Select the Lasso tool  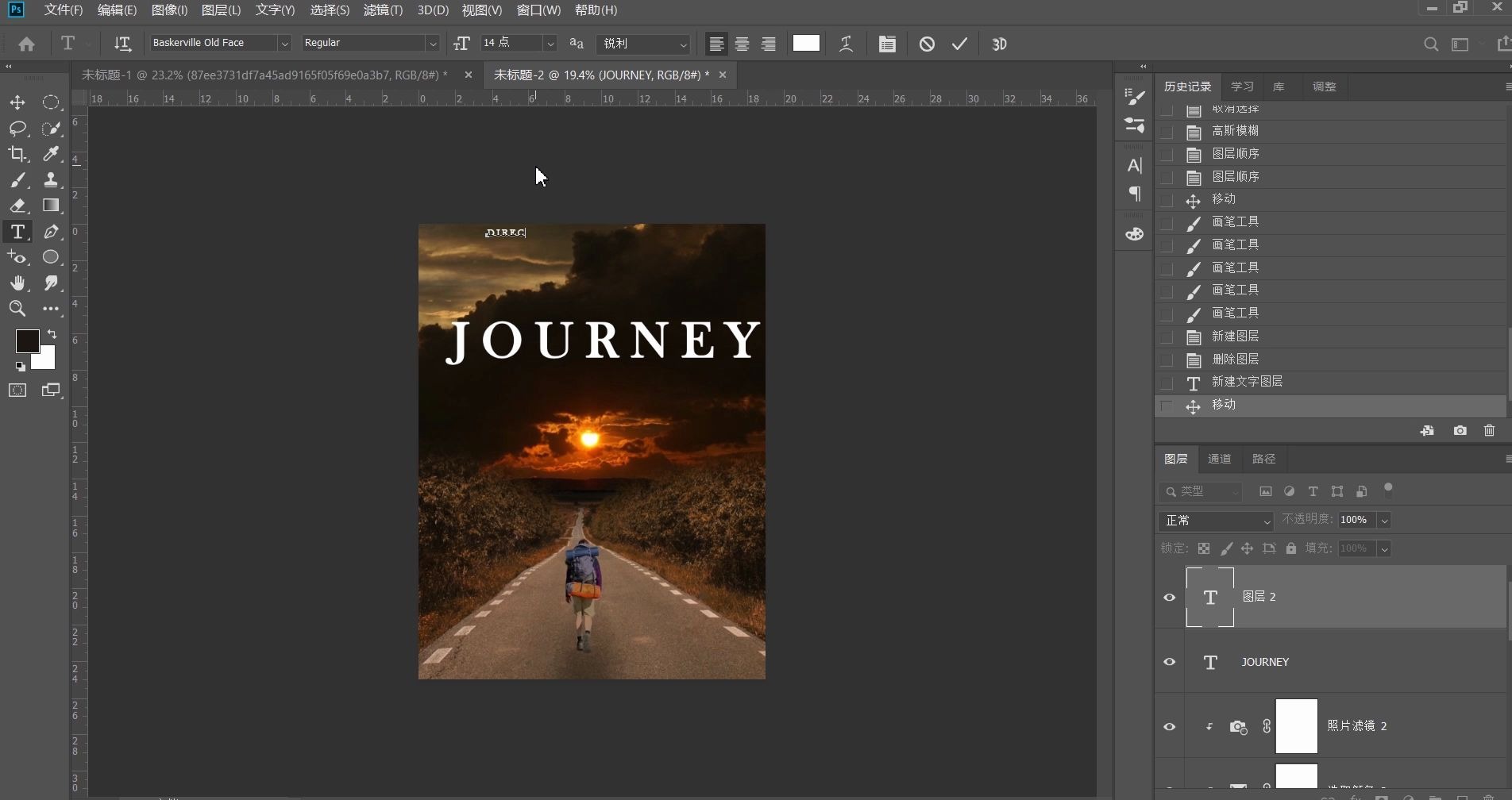point(17,129)
